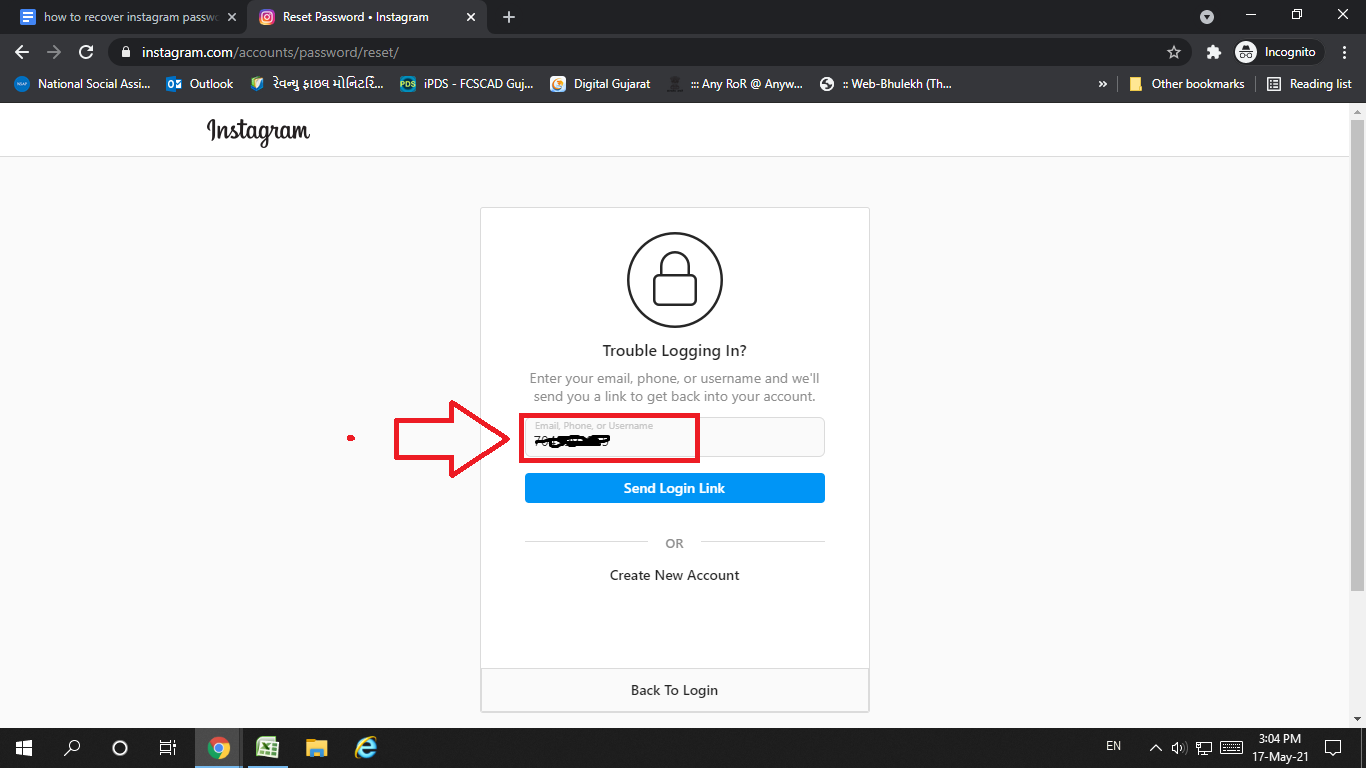Open the Create New Account link
The width and height of the screenshot is (1366, 768).
pos(675,575)
